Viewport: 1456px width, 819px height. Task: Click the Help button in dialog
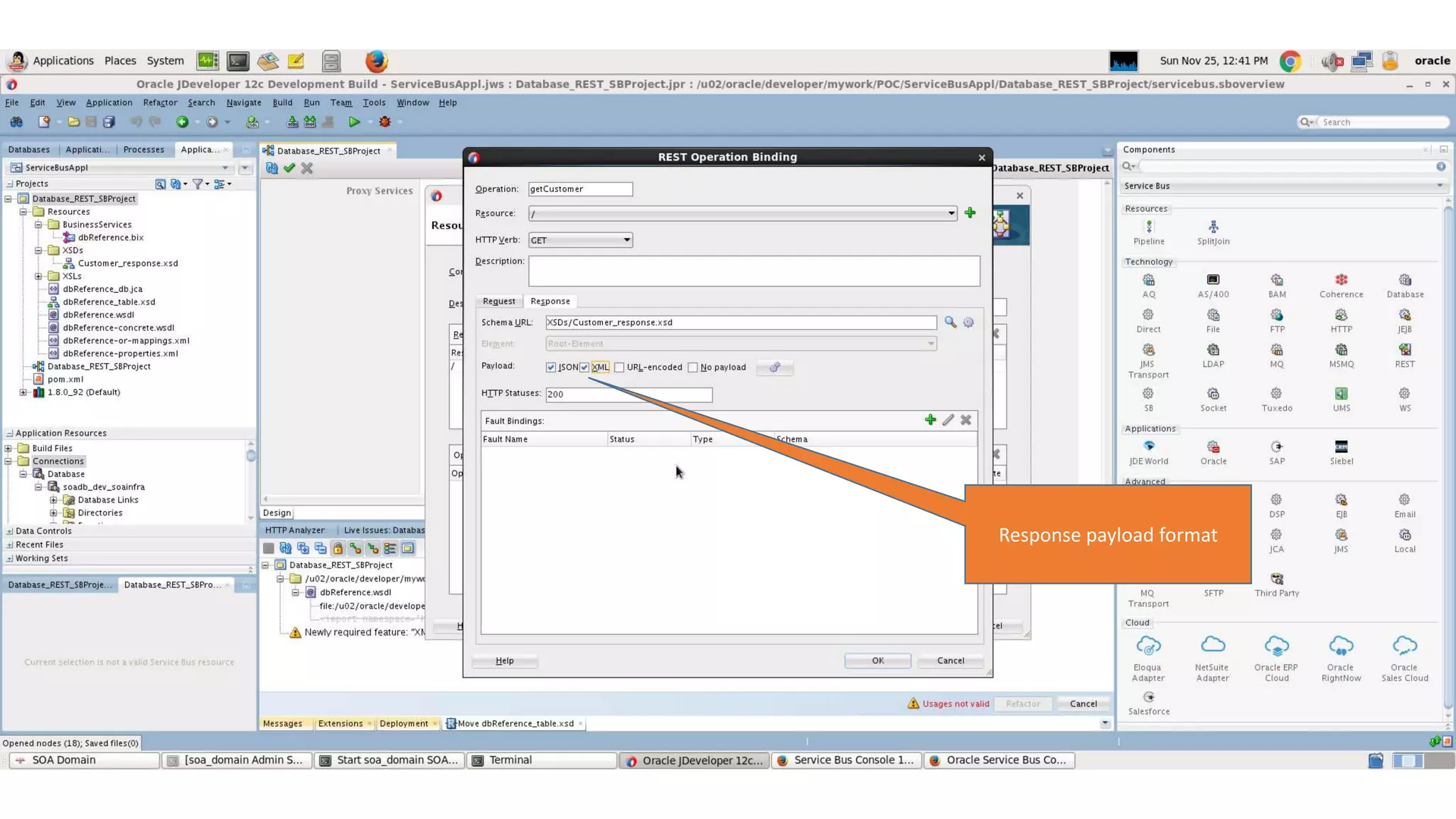504,660
